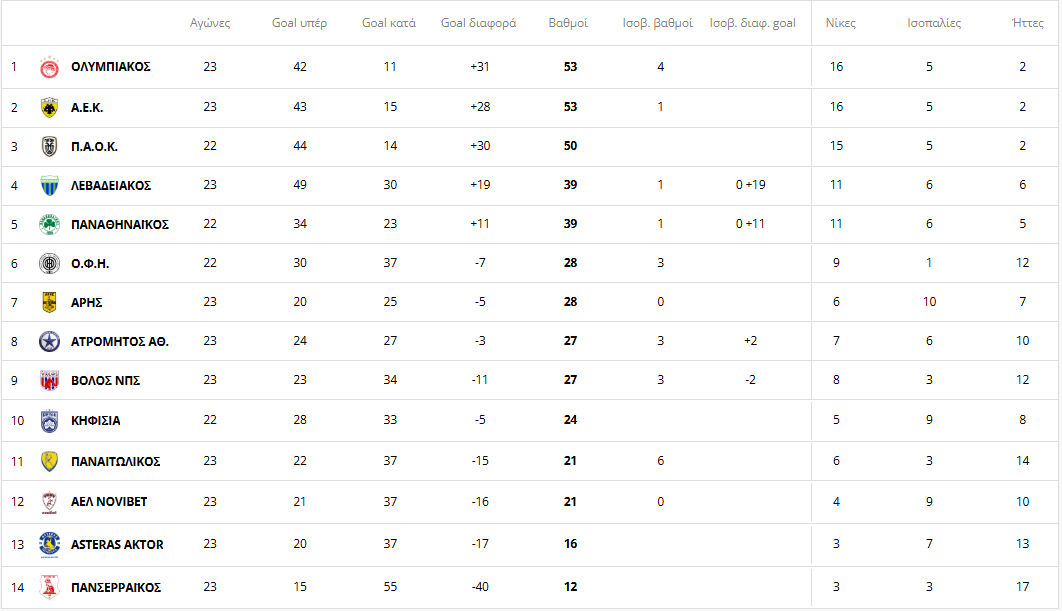Screen dimensions: 1062x611
Task: Click the Ισοπαλίες column header
Action: tap(934, 23)
